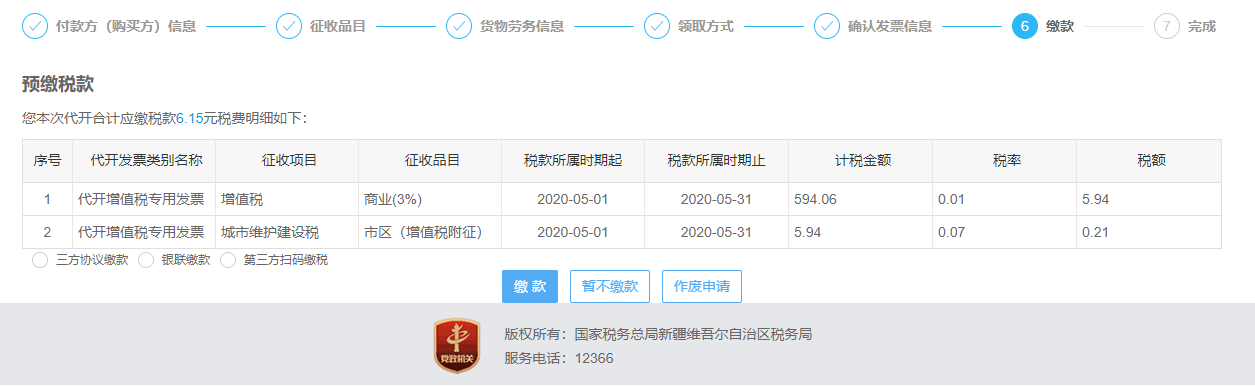This screenshot has width=1255, height=386.
Task: Click the checkmark icon for 付款方(购买方)信息 step
Action: coord(35,26)
